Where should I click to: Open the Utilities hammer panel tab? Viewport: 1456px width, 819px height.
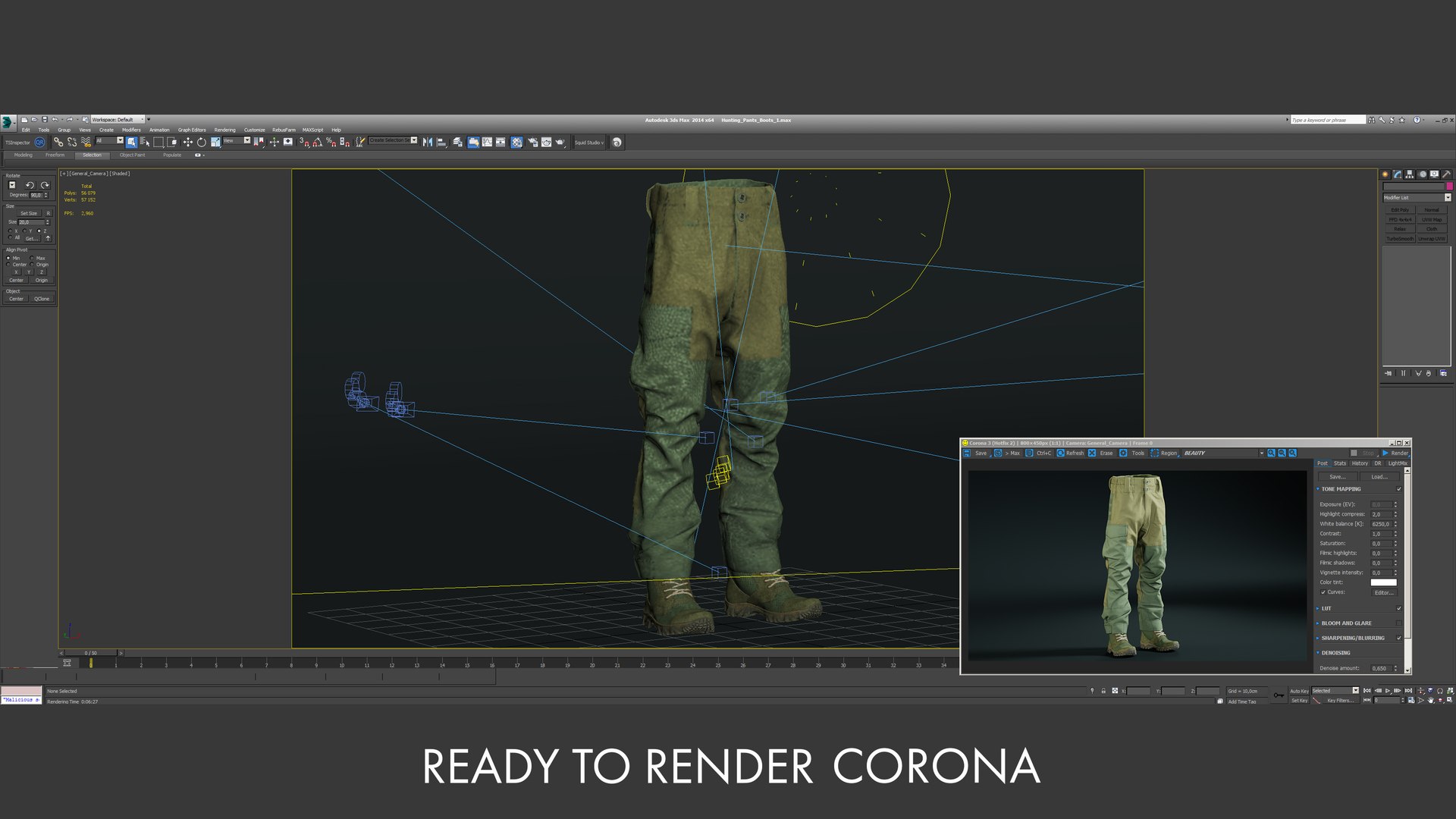pos(1446,174)
